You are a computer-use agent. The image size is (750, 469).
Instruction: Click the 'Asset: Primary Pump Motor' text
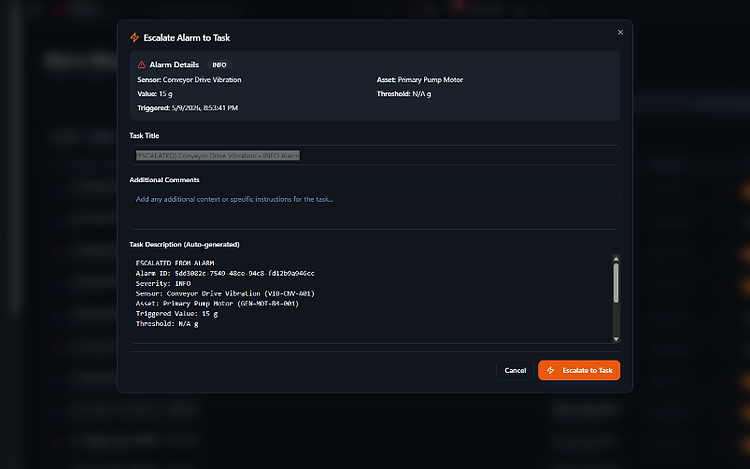[419, 80]
